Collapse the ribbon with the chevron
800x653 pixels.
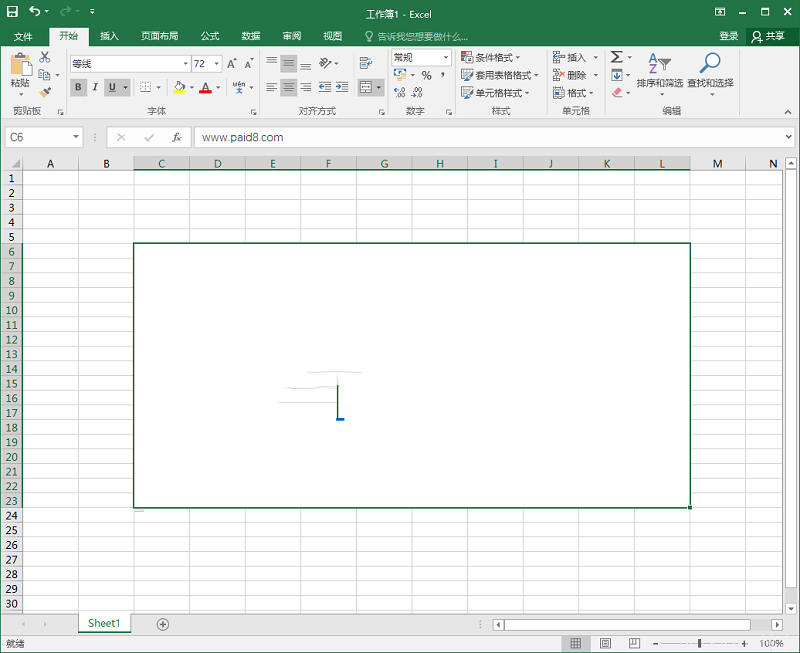[788, 112]
